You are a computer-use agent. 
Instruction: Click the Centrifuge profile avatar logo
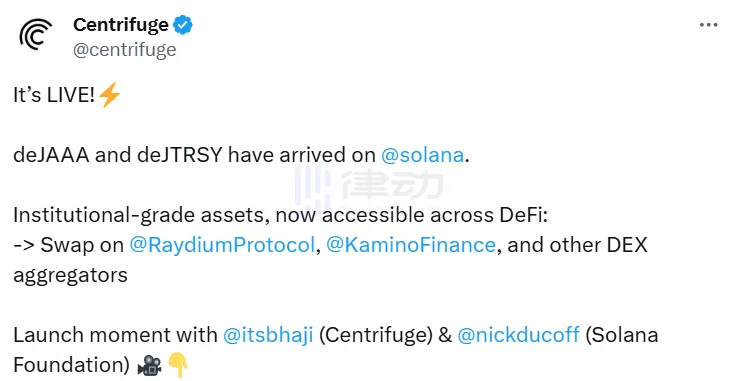[36, 34]
